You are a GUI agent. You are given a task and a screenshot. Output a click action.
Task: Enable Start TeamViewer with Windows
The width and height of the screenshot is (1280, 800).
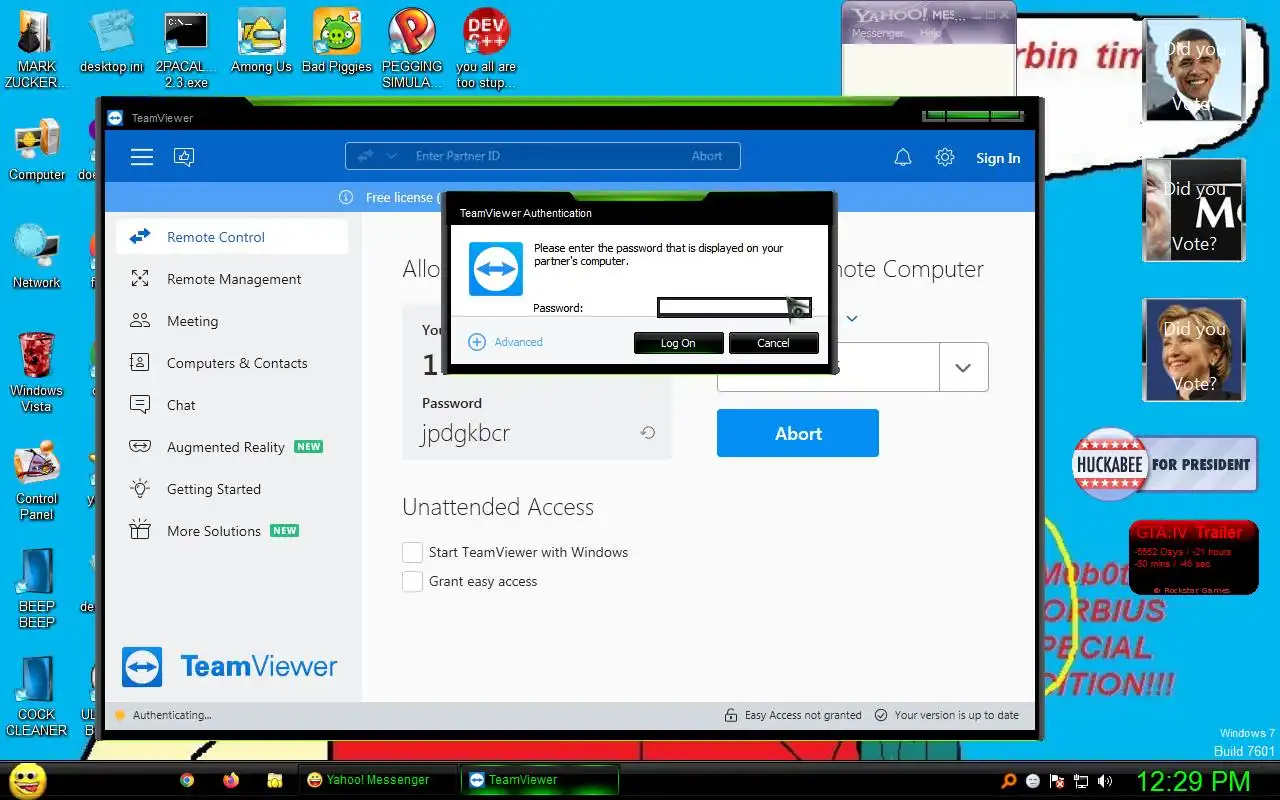pyautogui.click(x=412, y=552)
